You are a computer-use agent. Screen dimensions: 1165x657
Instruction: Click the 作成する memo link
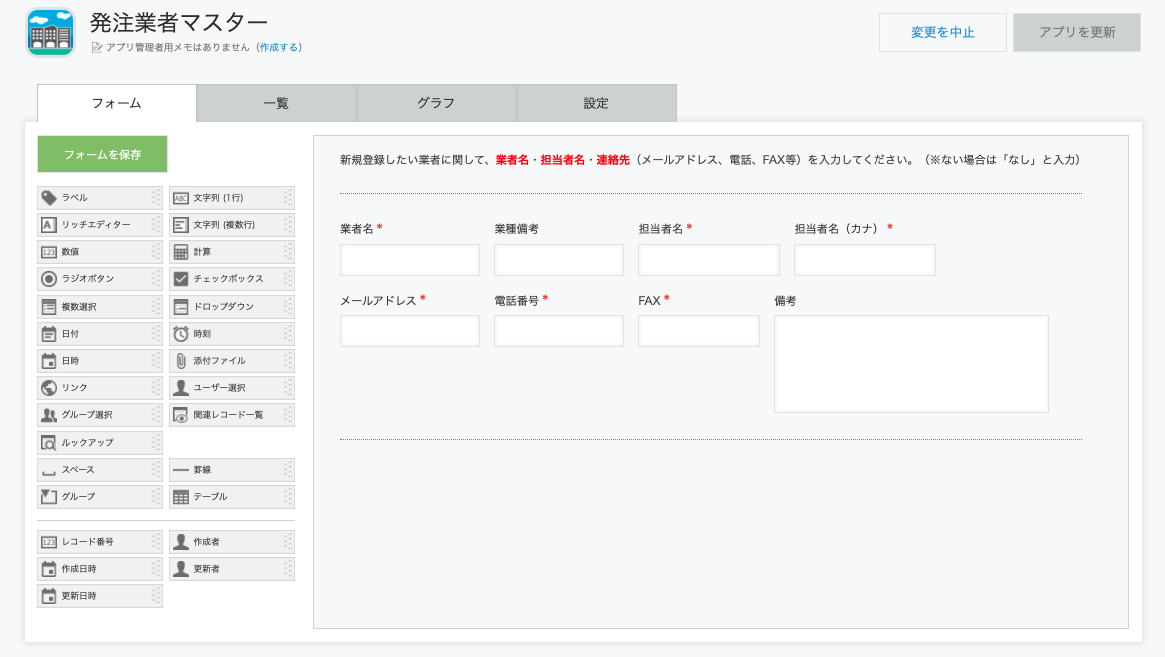279,47
